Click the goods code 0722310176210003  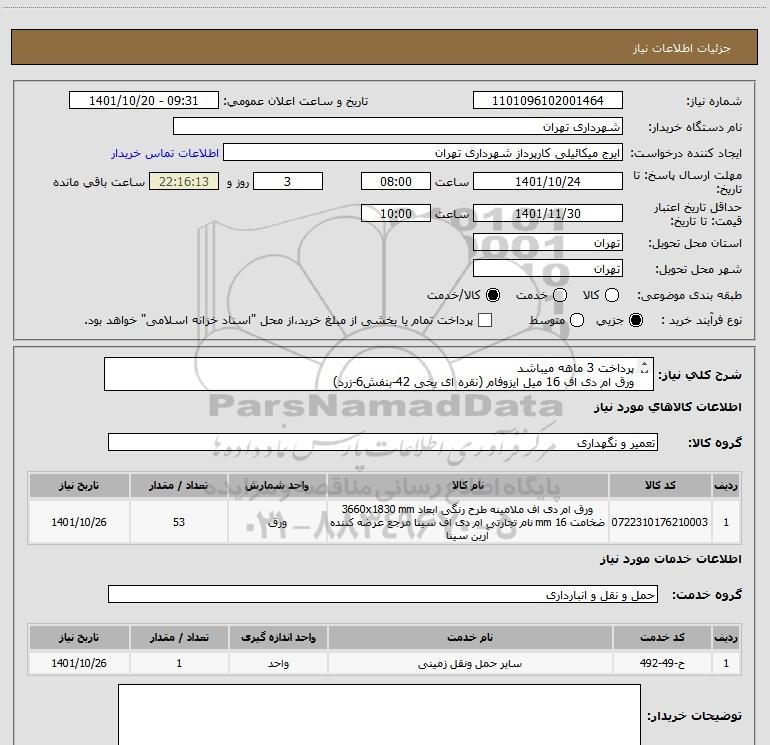pyautogui.click(x=660, y=522)
